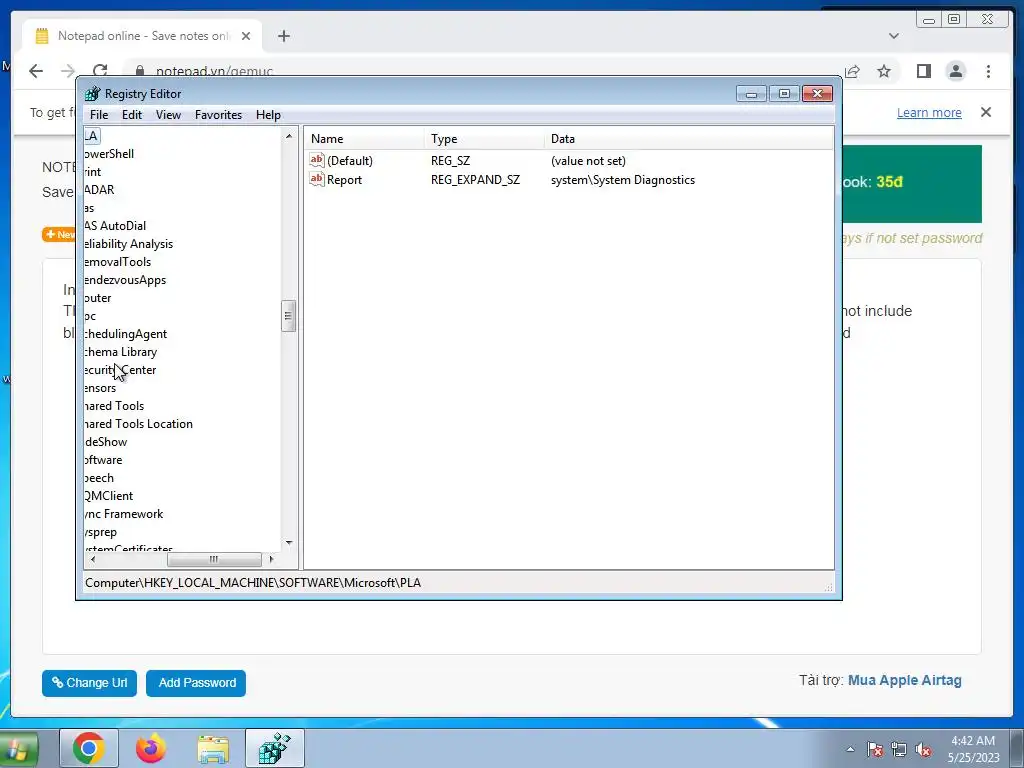Click the tree vertical scrollbar thumb
This screenshot has height=768, width=1024.
click(288, 316)
